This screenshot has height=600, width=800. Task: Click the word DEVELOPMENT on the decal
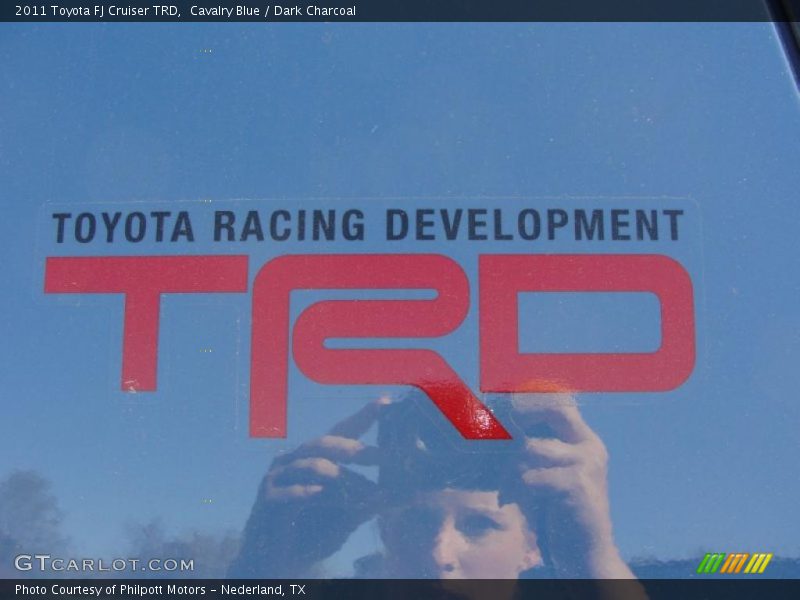tap(534, 225)
